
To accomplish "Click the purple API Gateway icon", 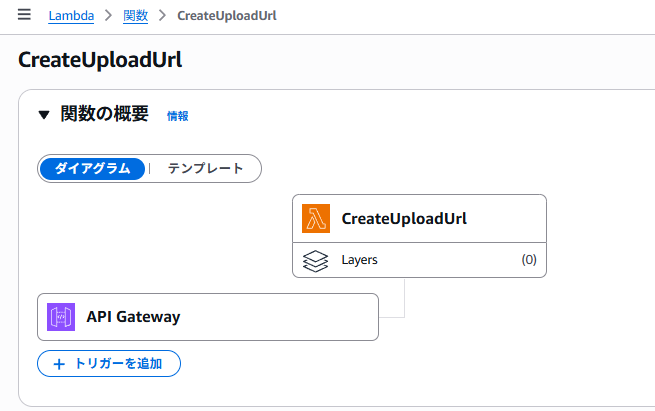I will tap(61, 317).
